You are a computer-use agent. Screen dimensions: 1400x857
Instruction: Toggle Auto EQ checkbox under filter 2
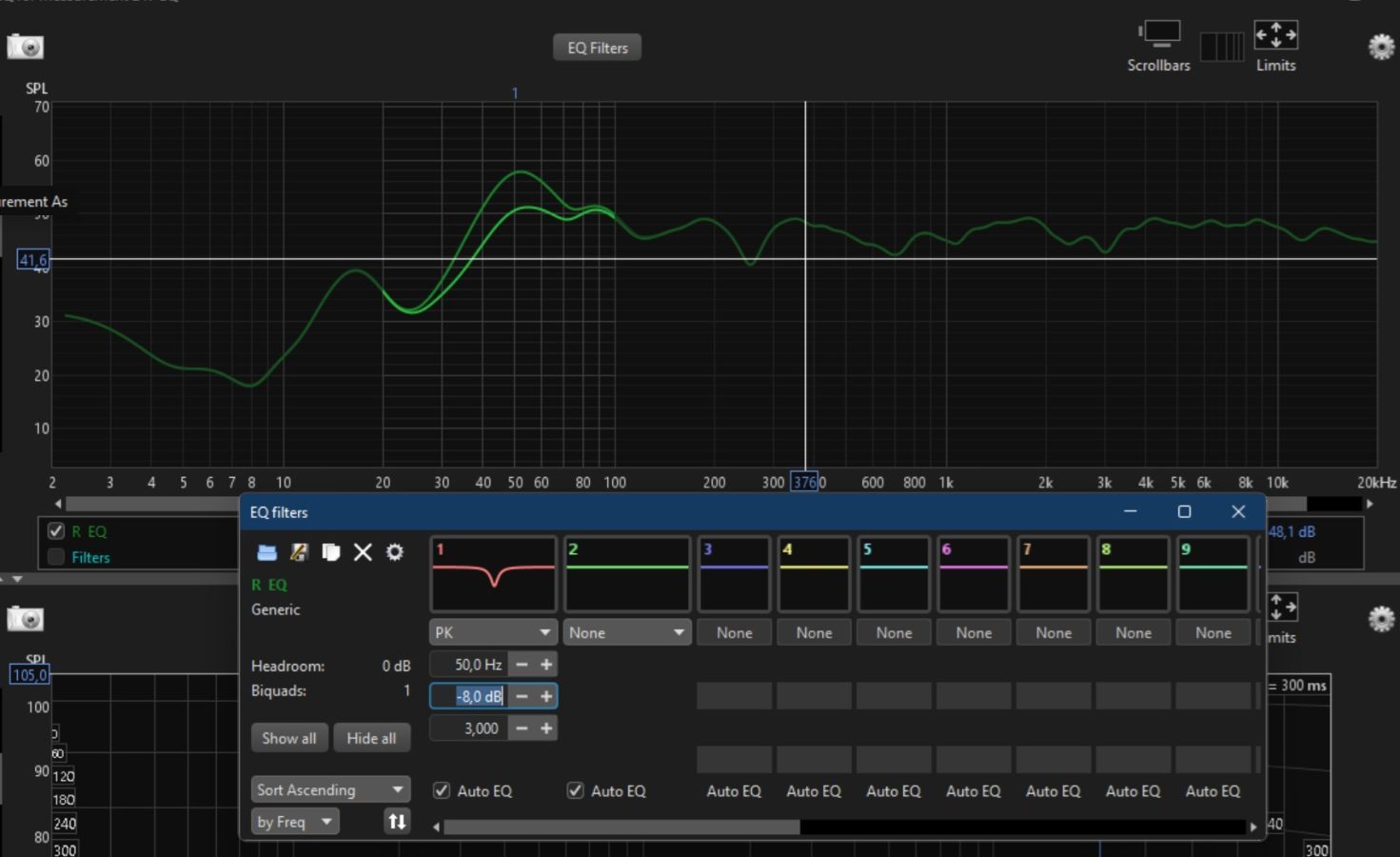tap(575, 790)
